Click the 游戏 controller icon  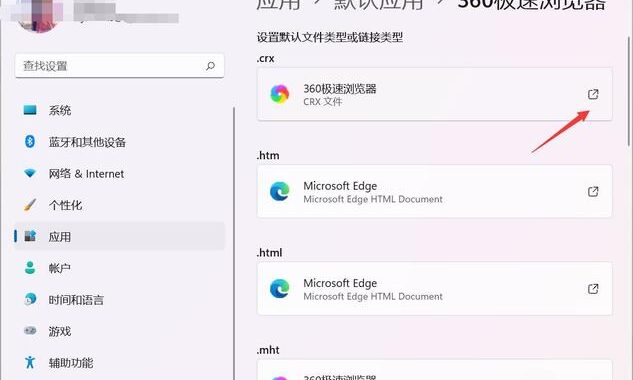tap(30, 331)
